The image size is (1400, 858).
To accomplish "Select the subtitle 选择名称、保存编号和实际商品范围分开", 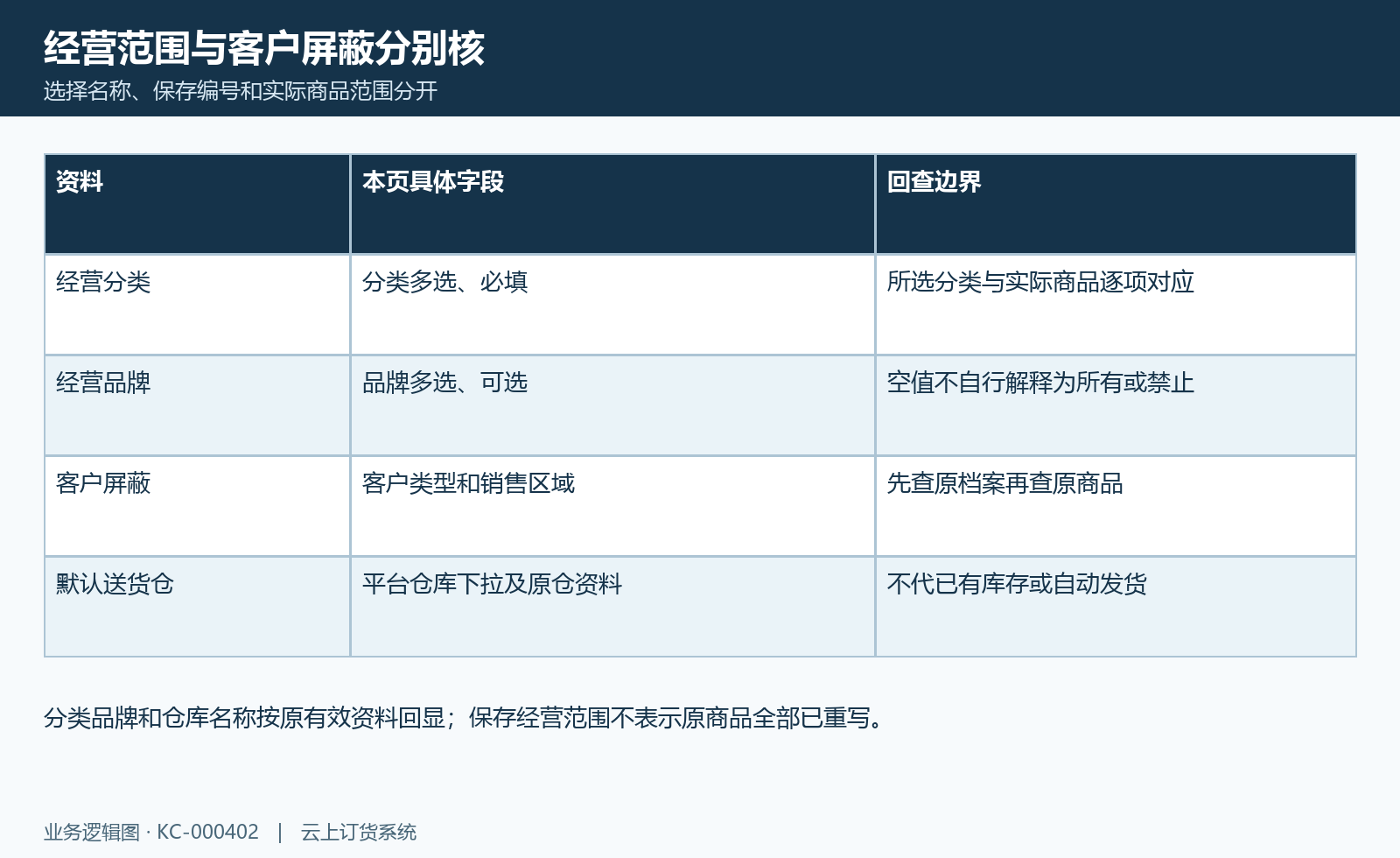I will (x=241, y=91).
